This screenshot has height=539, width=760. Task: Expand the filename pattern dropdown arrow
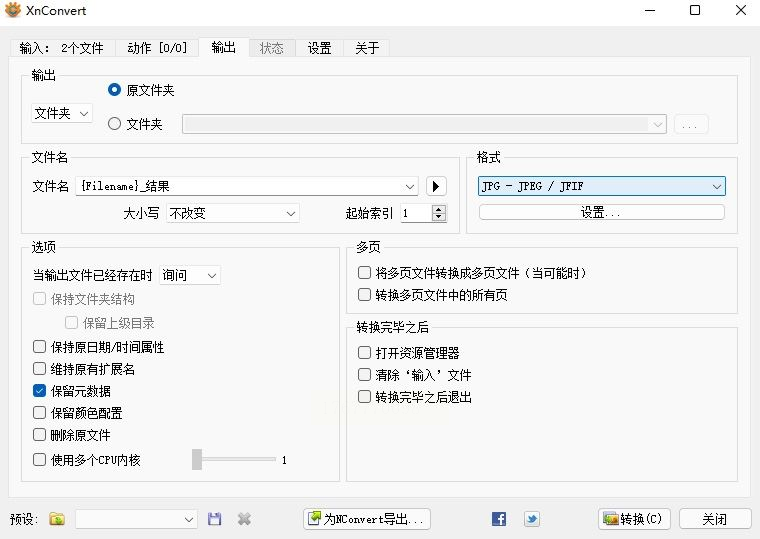coord(410,187)
